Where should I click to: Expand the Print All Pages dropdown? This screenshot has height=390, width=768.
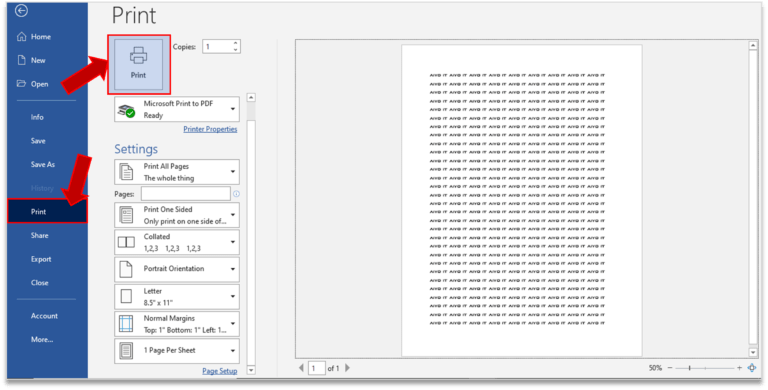tap(177, 172)
